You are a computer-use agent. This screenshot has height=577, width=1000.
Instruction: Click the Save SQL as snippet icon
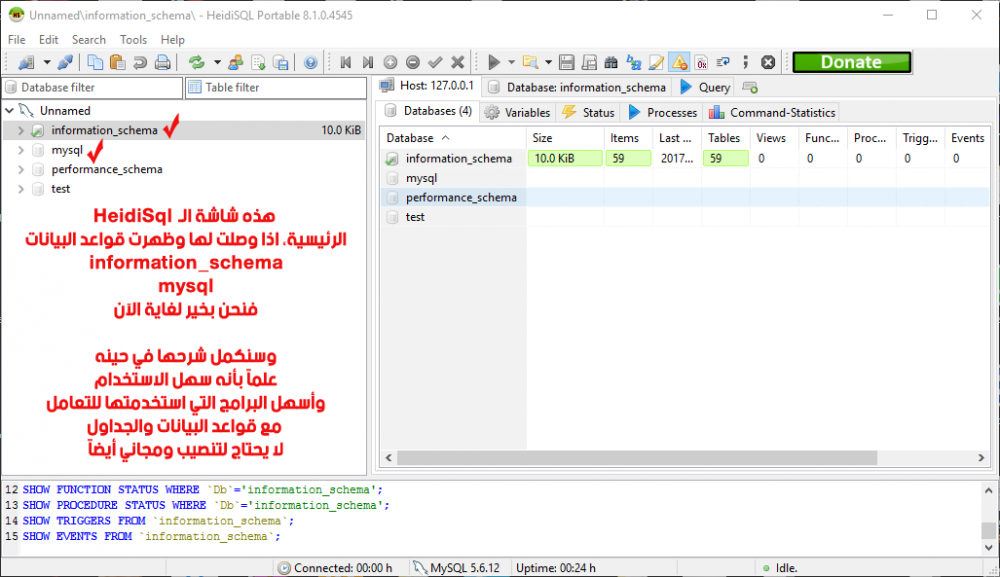tap(589, 62)
